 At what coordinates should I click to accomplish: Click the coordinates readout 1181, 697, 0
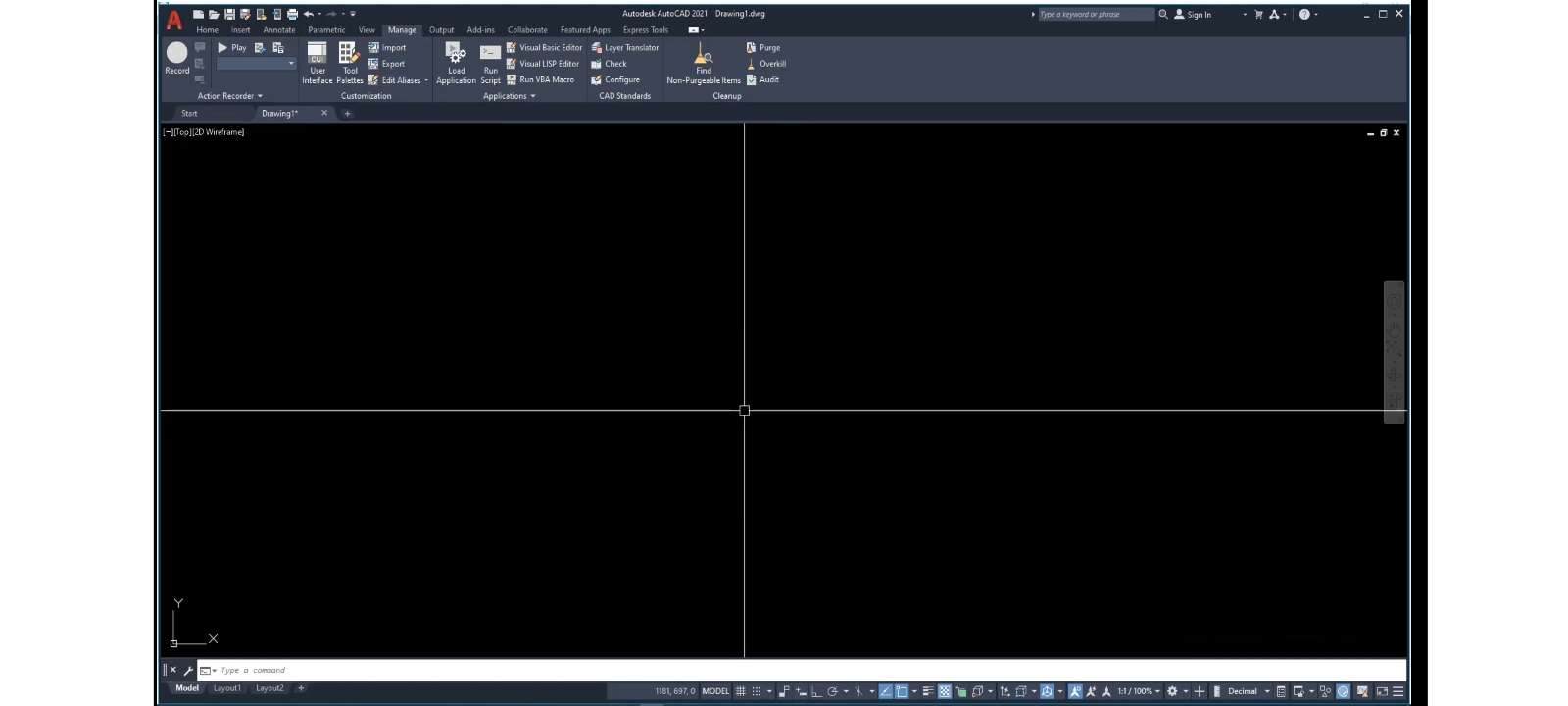674,691
